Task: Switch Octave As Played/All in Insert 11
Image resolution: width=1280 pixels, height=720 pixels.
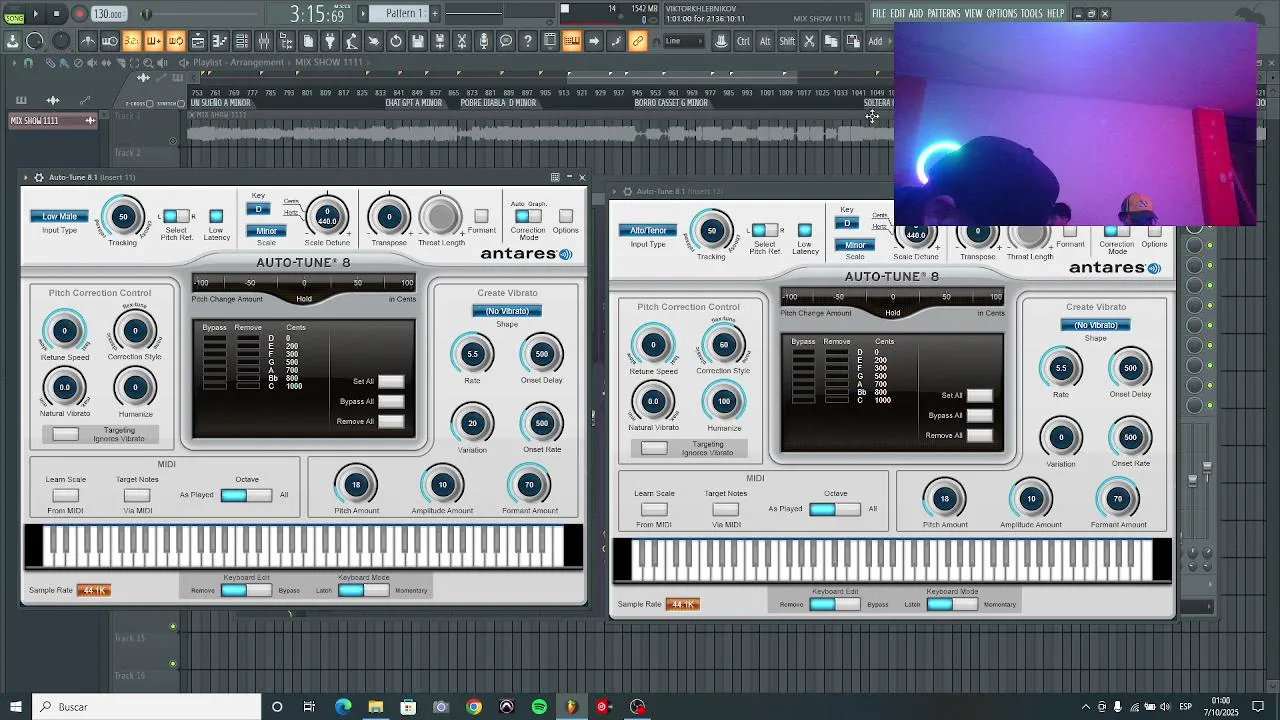Action: (x=246, y=495)
